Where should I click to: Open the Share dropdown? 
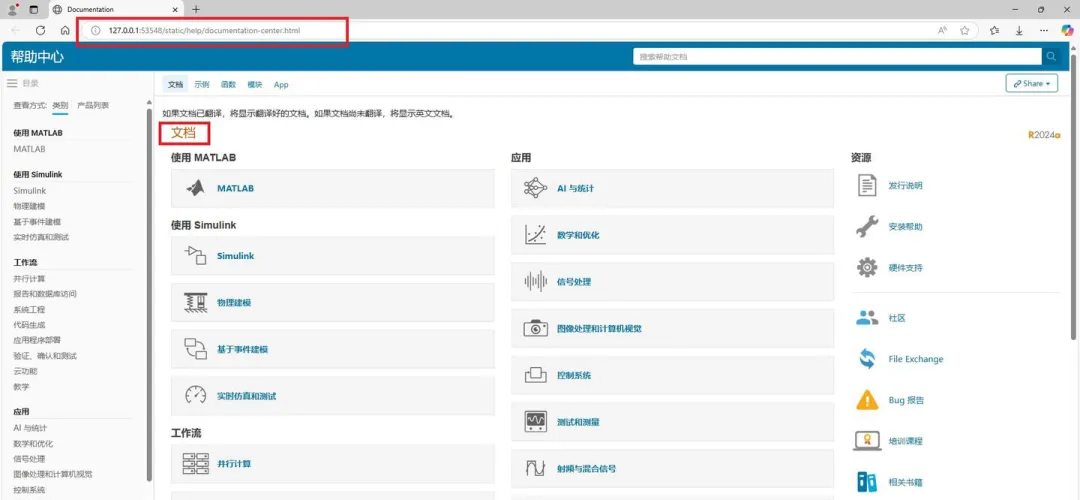point(1031,83)
